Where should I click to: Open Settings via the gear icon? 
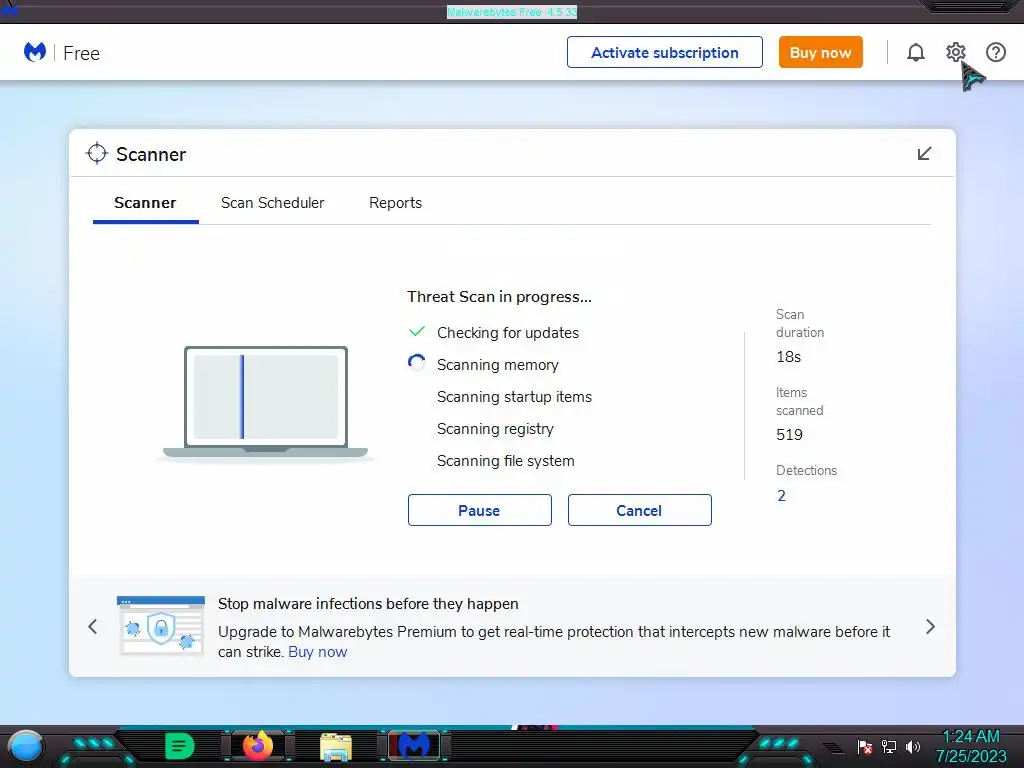pos(955,52)
